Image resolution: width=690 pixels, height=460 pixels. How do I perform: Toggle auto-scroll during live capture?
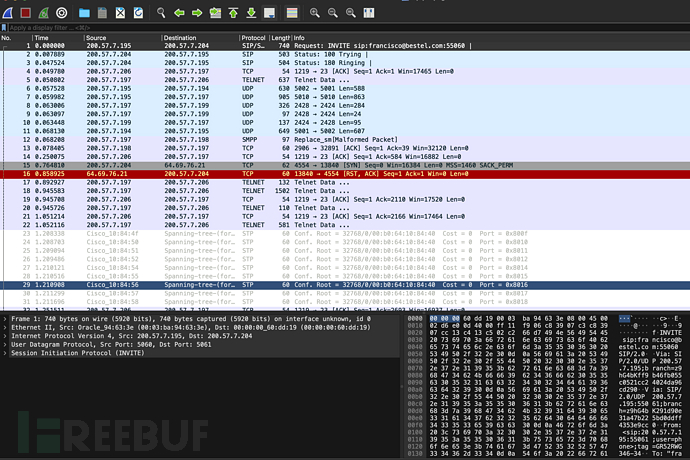pos(269,13)
